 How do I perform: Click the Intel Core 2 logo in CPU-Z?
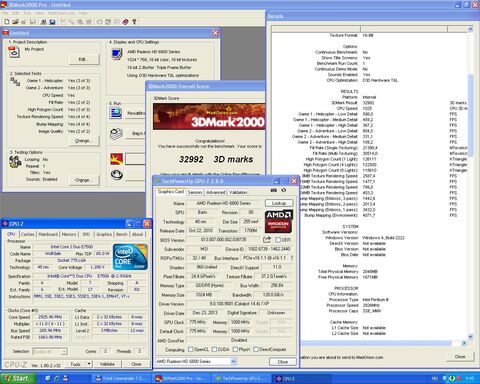[x=130, y=257]
